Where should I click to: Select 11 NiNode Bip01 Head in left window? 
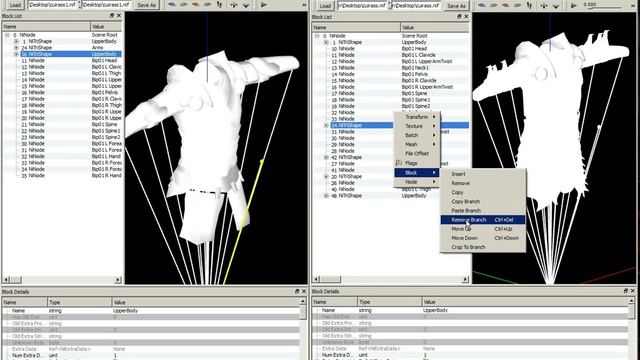pos(62,60)
